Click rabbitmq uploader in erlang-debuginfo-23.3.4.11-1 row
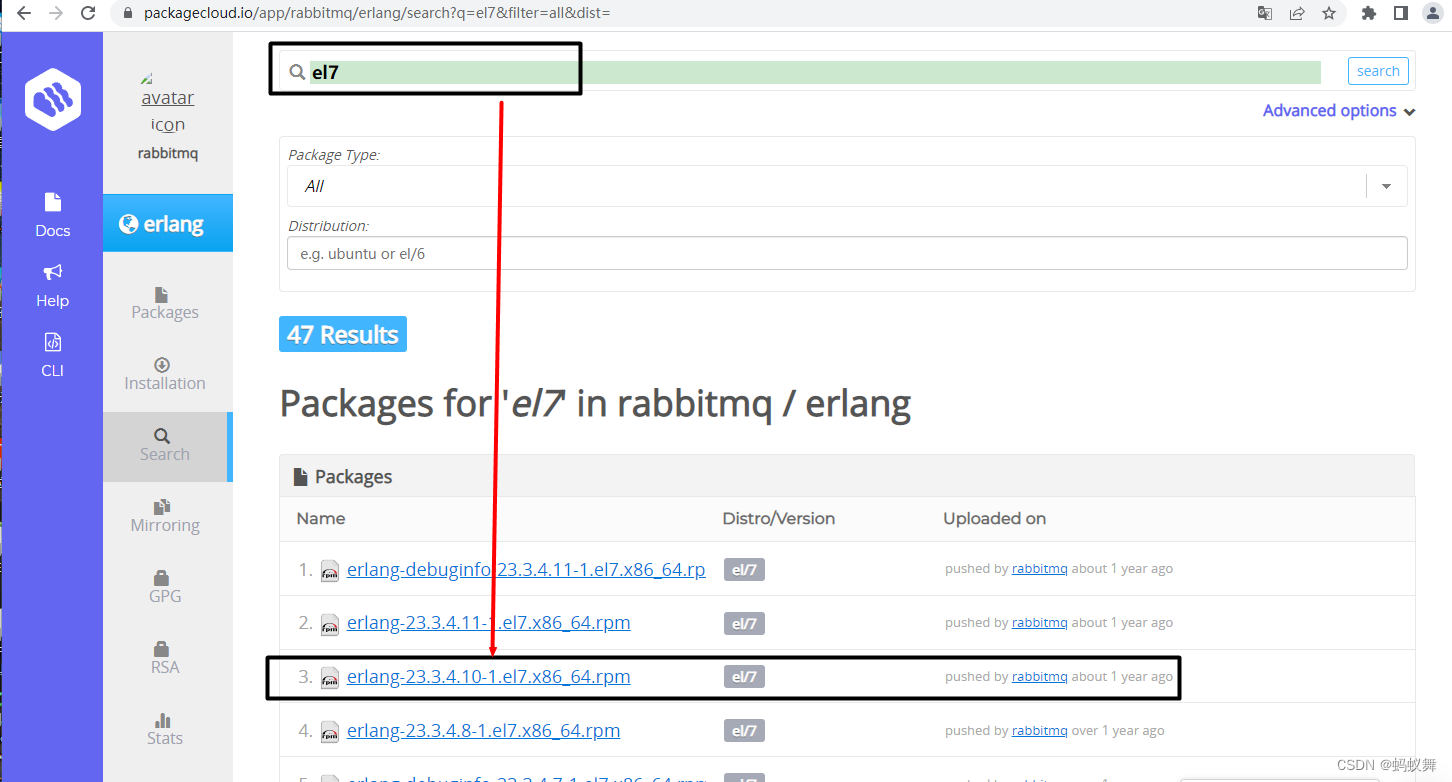This screenshot has height=782, width=1452. pos(1039,569)
